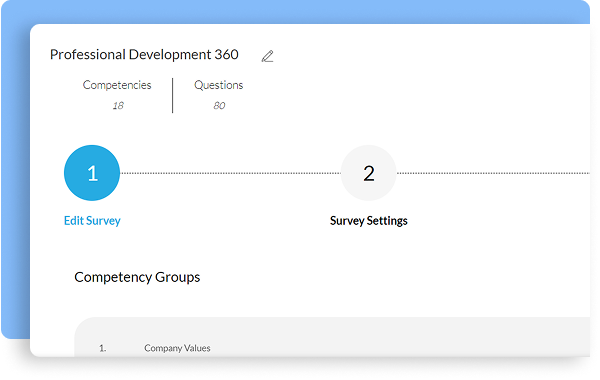Switch to Survey Settings step label

pos(368,221)
